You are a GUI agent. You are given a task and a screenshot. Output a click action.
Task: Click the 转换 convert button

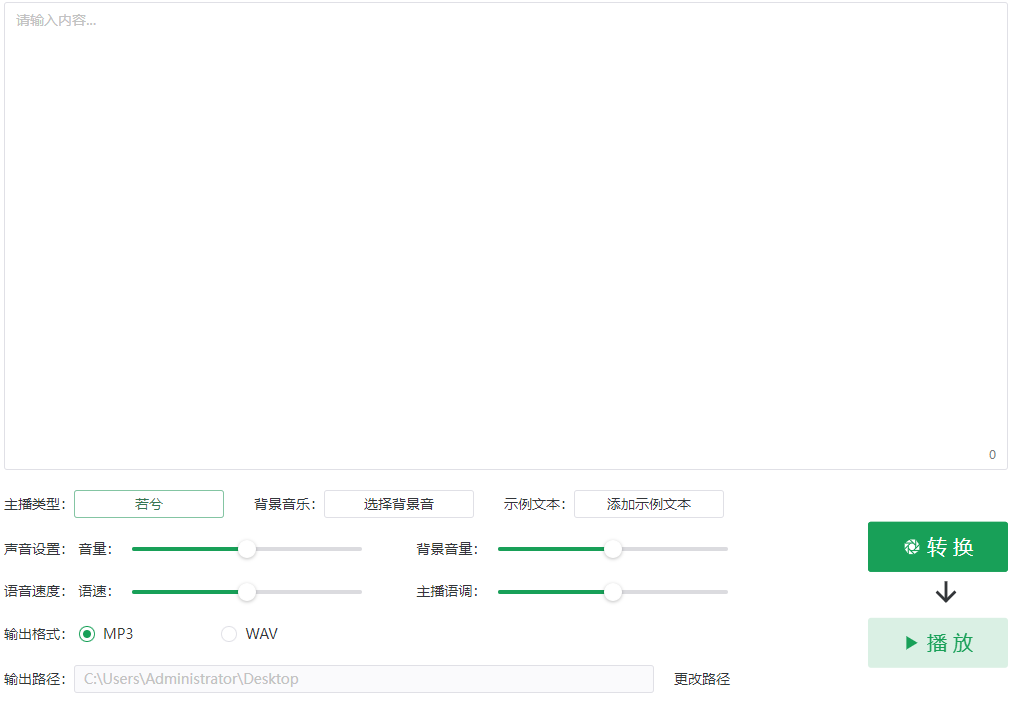[937, 547]
